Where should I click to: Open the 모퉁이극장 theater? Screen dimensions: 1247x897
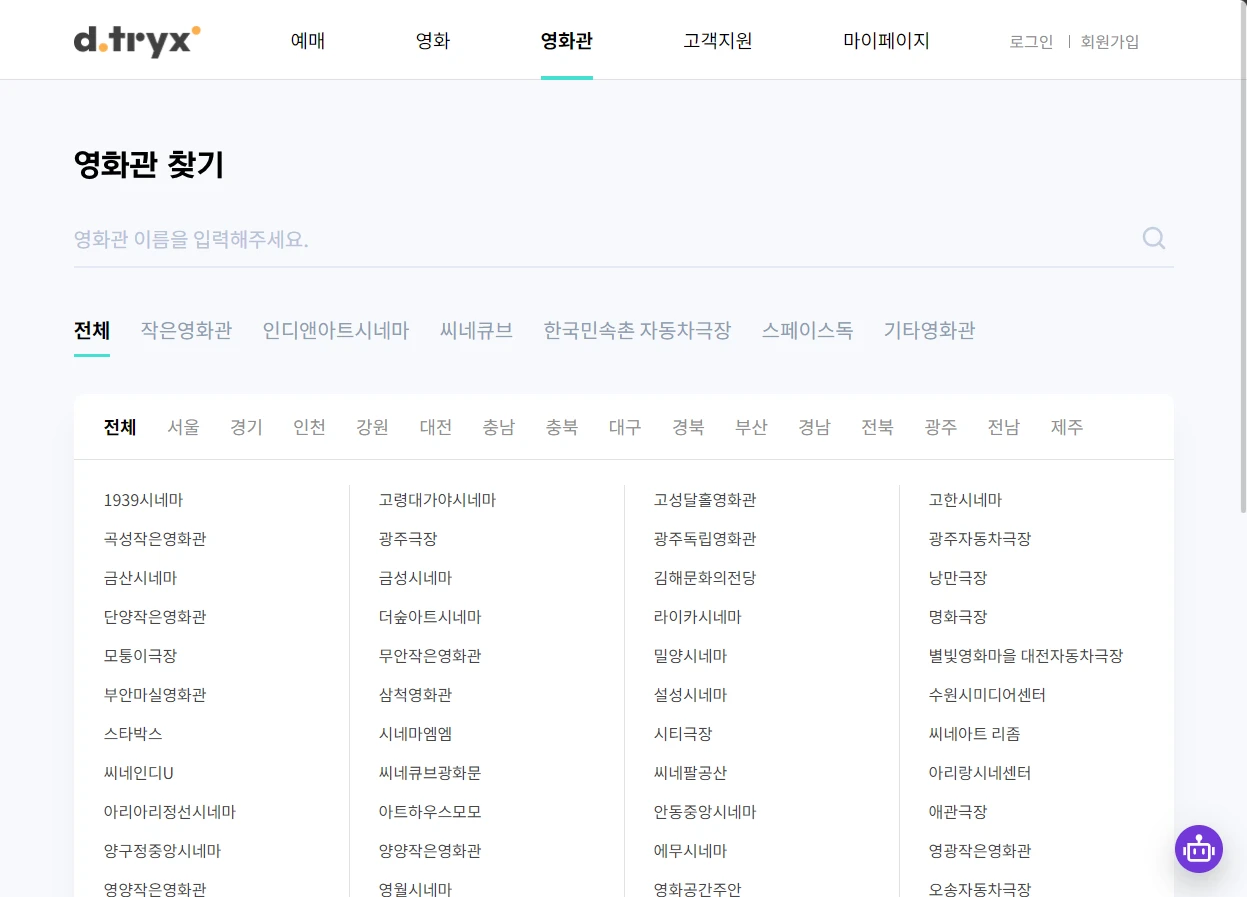point(140,656)
